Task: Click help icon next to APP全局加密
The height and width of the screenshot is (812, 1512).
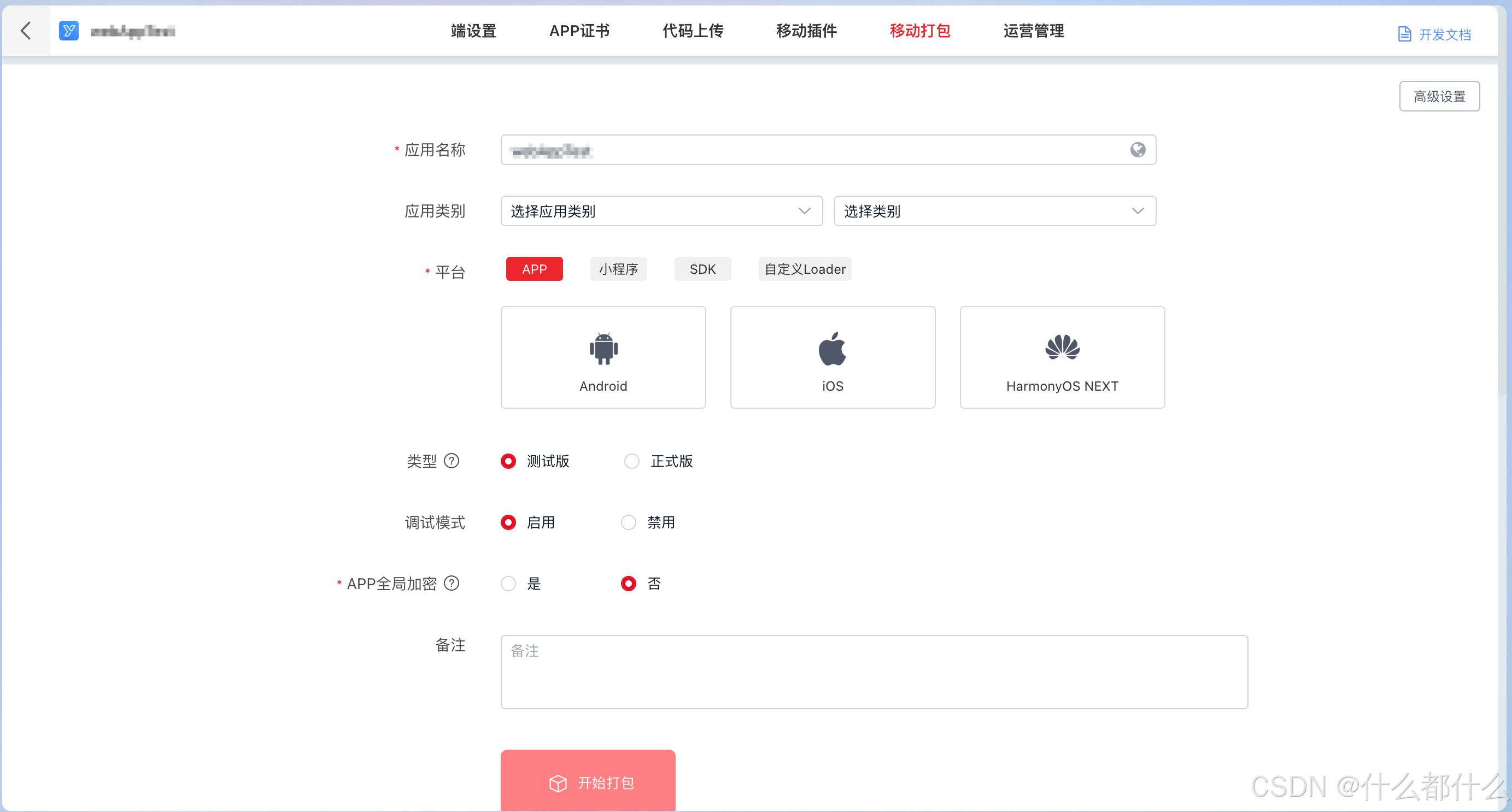Action: coord(452,583)
